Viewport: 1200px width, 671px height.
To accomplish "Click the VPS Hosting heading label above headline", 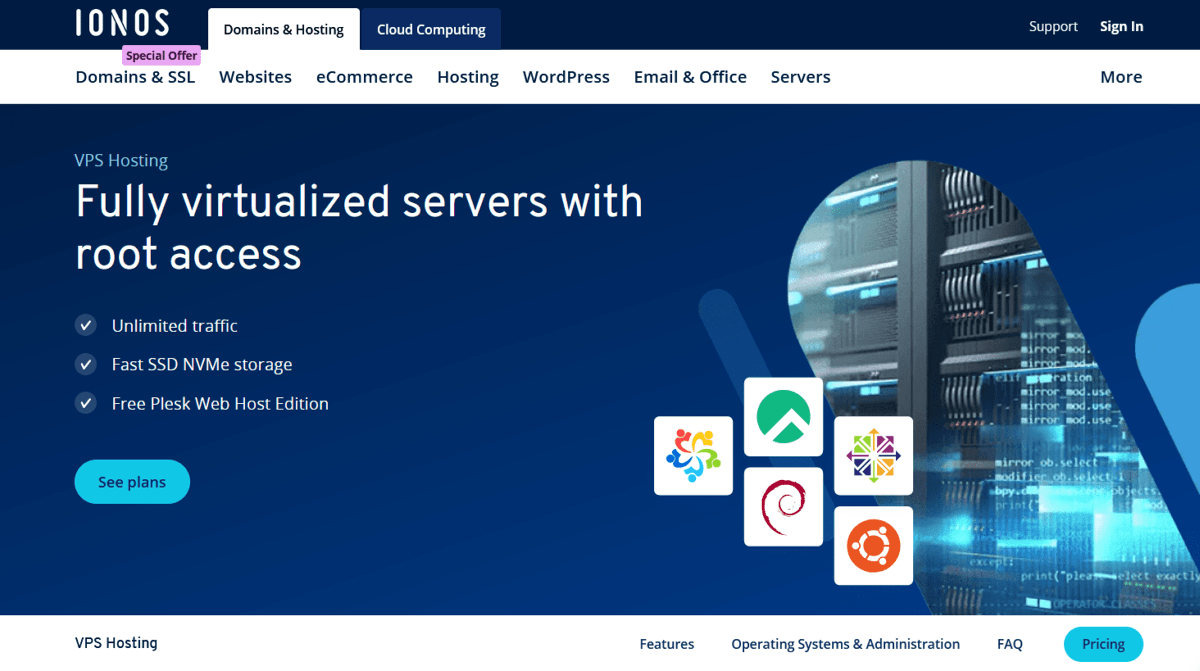I will point(121,160).
